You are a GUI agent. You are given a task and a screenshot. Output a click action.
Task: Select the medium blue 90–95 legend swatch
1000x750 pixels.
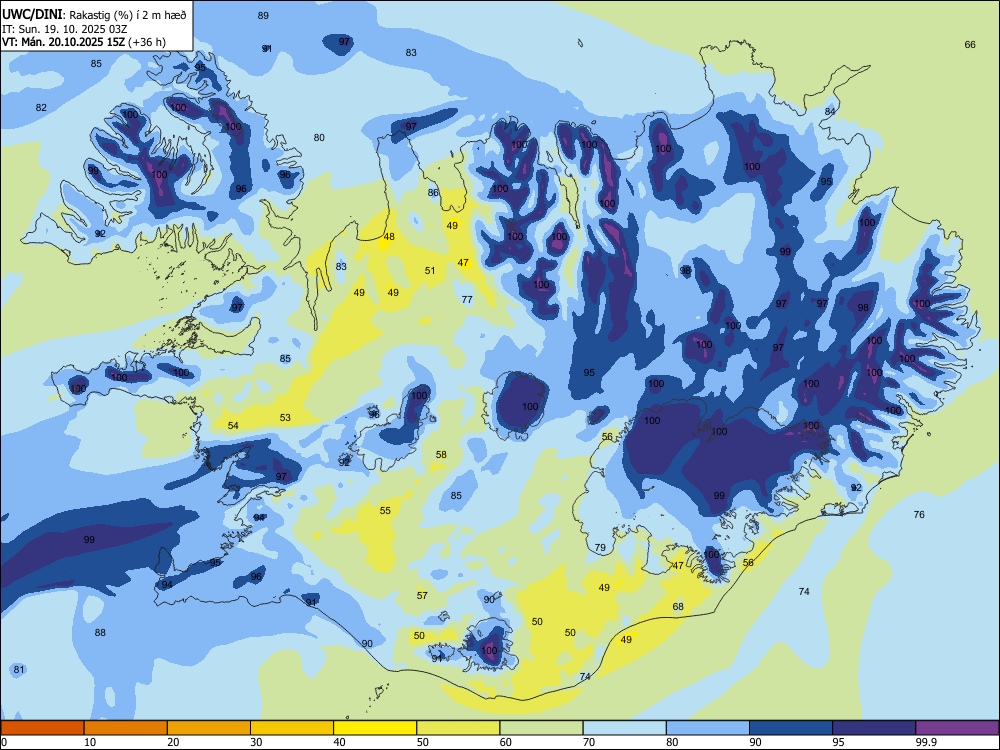click(x=791, y=728)
